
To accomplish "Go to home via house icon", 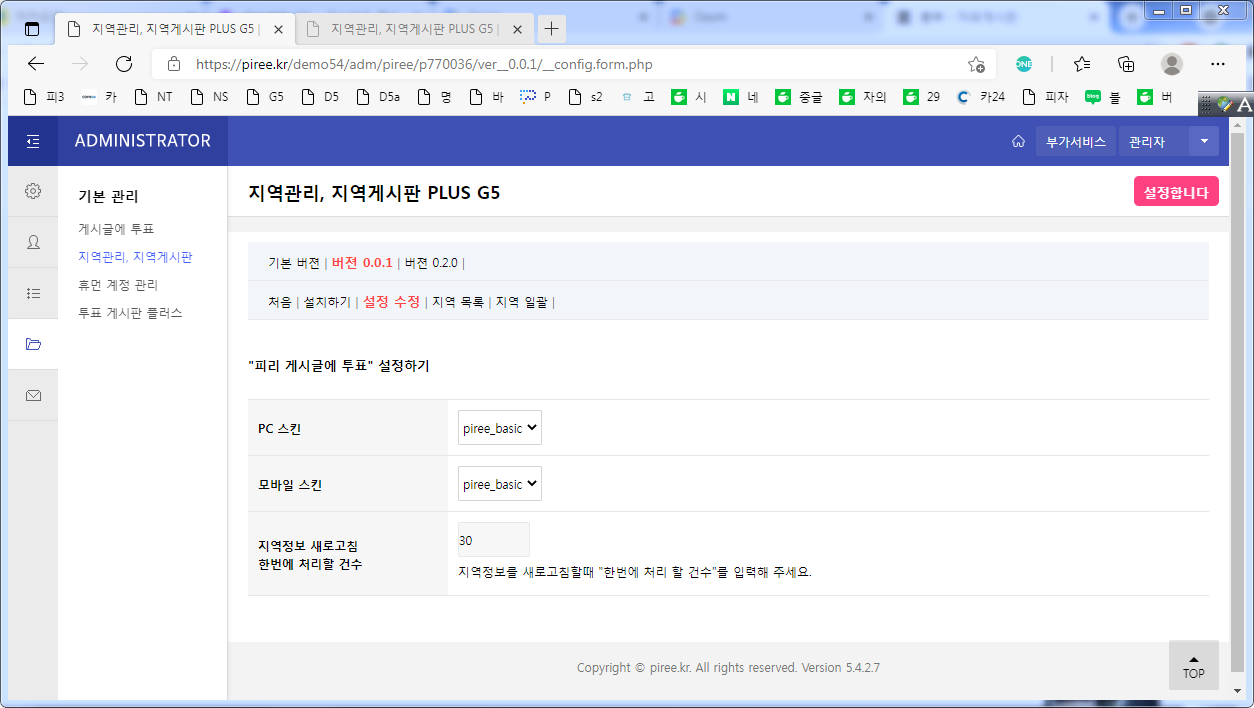I will [1018, 142].
